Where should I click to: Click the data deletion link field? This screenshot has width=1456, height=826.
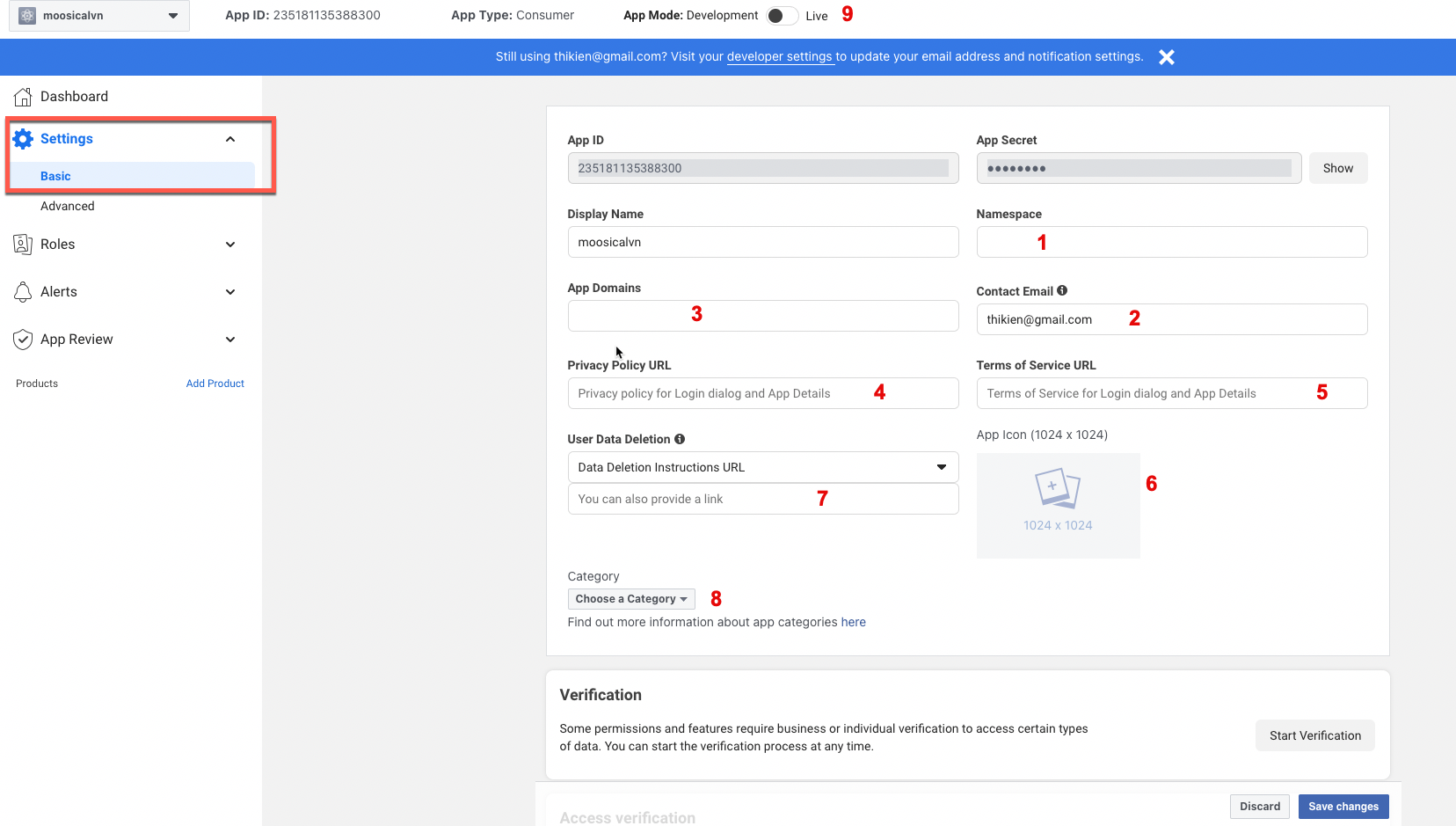pyautogui.click(x=763, y=499)
